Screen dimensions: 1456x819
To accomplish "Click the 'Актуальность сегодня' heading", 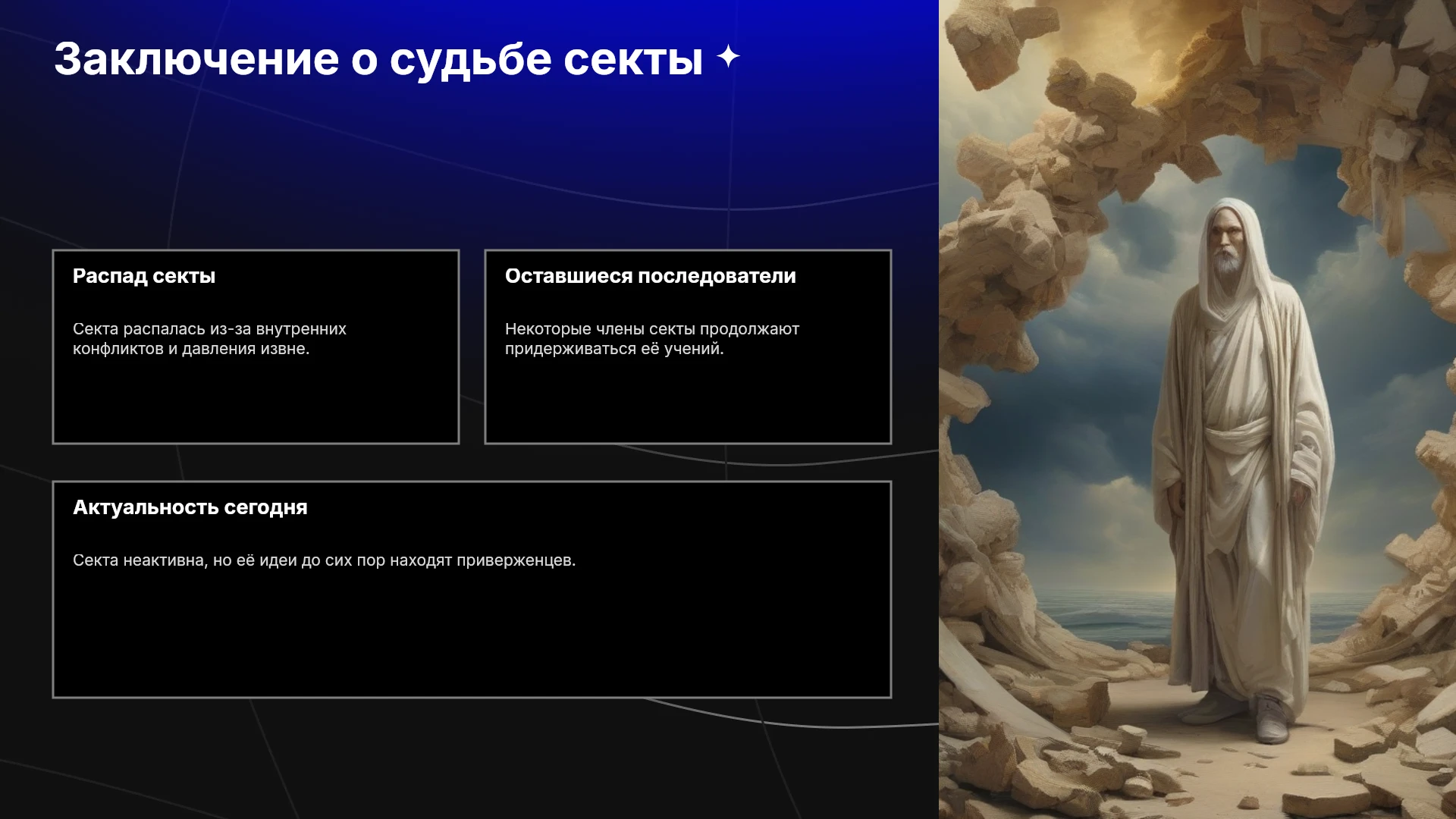I will coord(190,507).
